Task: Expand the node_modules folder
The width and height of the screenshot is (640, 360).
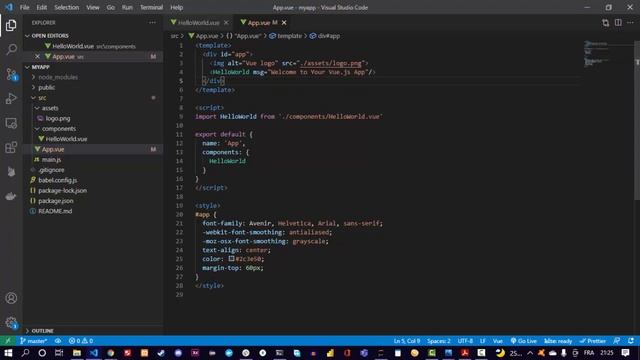Action: pyautogui.click(x=58, y=77)
